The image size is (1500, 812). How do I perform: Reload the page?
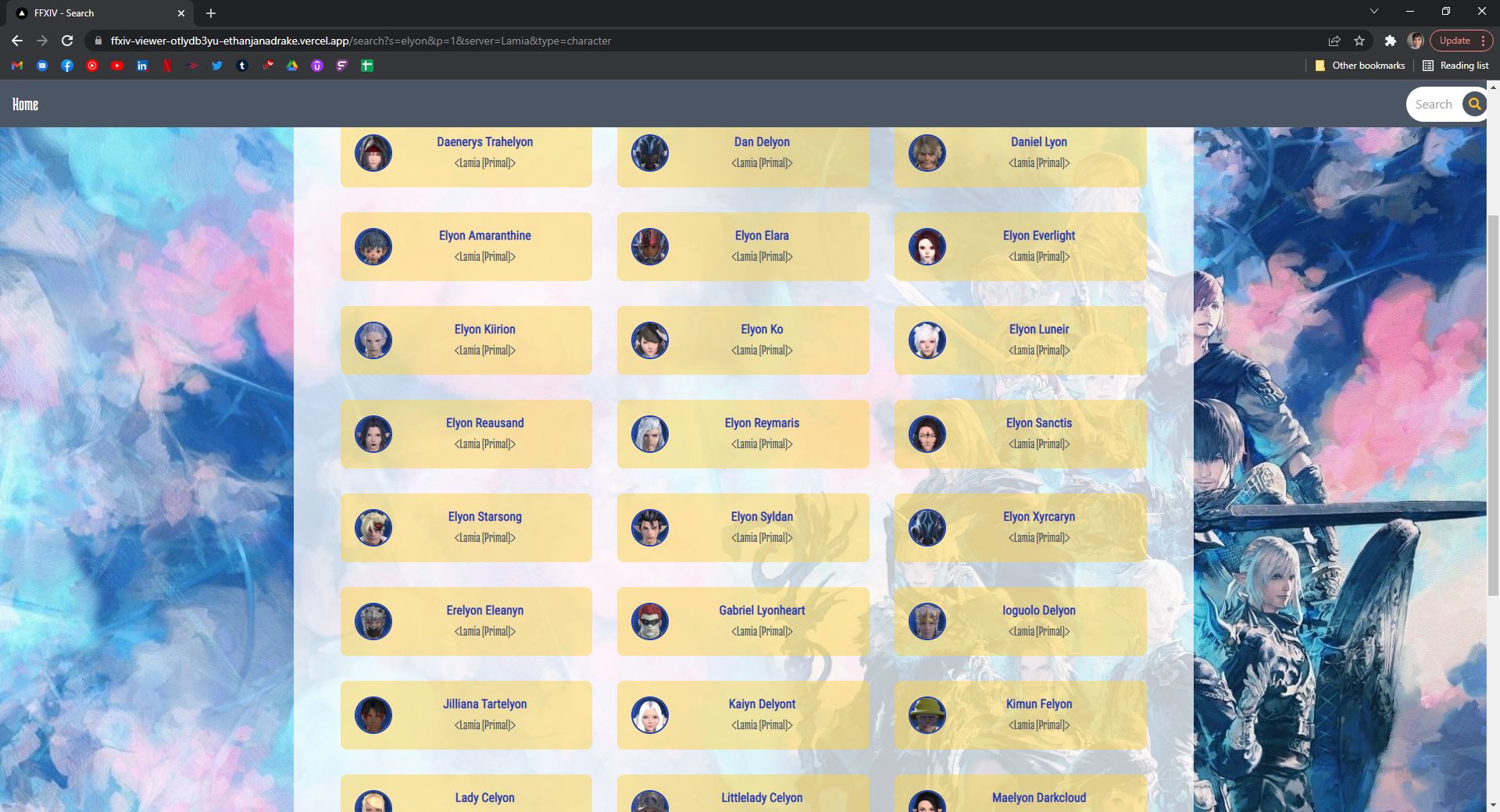pos(67,41)
